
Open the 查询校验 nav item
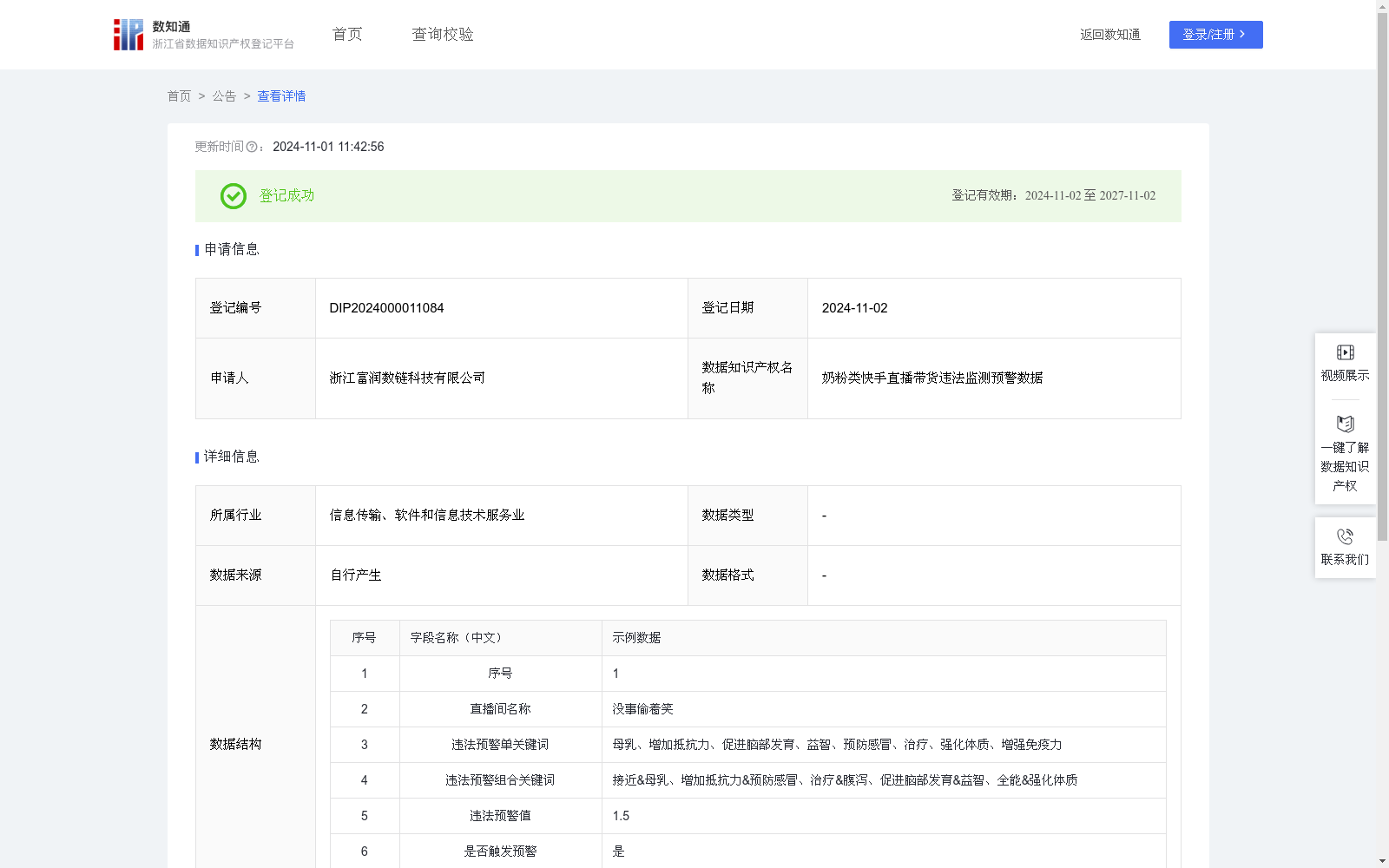(443, 35)
